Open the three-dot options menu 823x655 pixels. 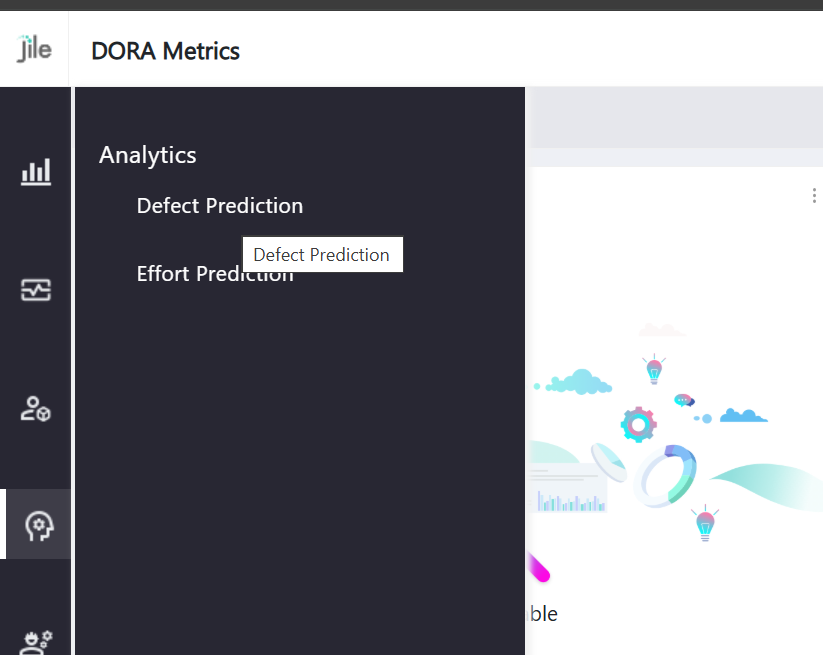tap(814, 196)
